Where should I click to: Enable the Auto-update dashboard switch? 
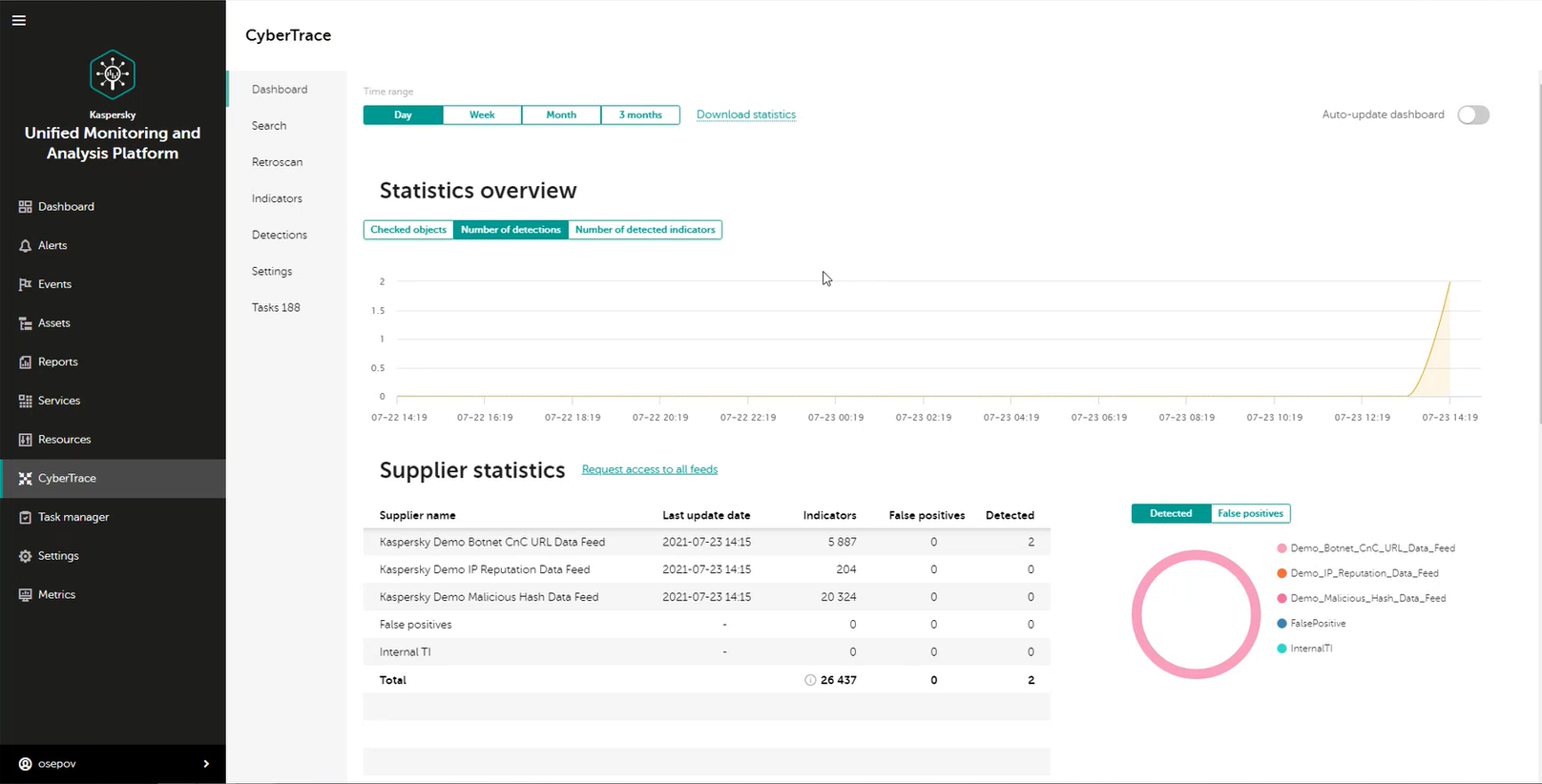click(x=1472, y=115)
